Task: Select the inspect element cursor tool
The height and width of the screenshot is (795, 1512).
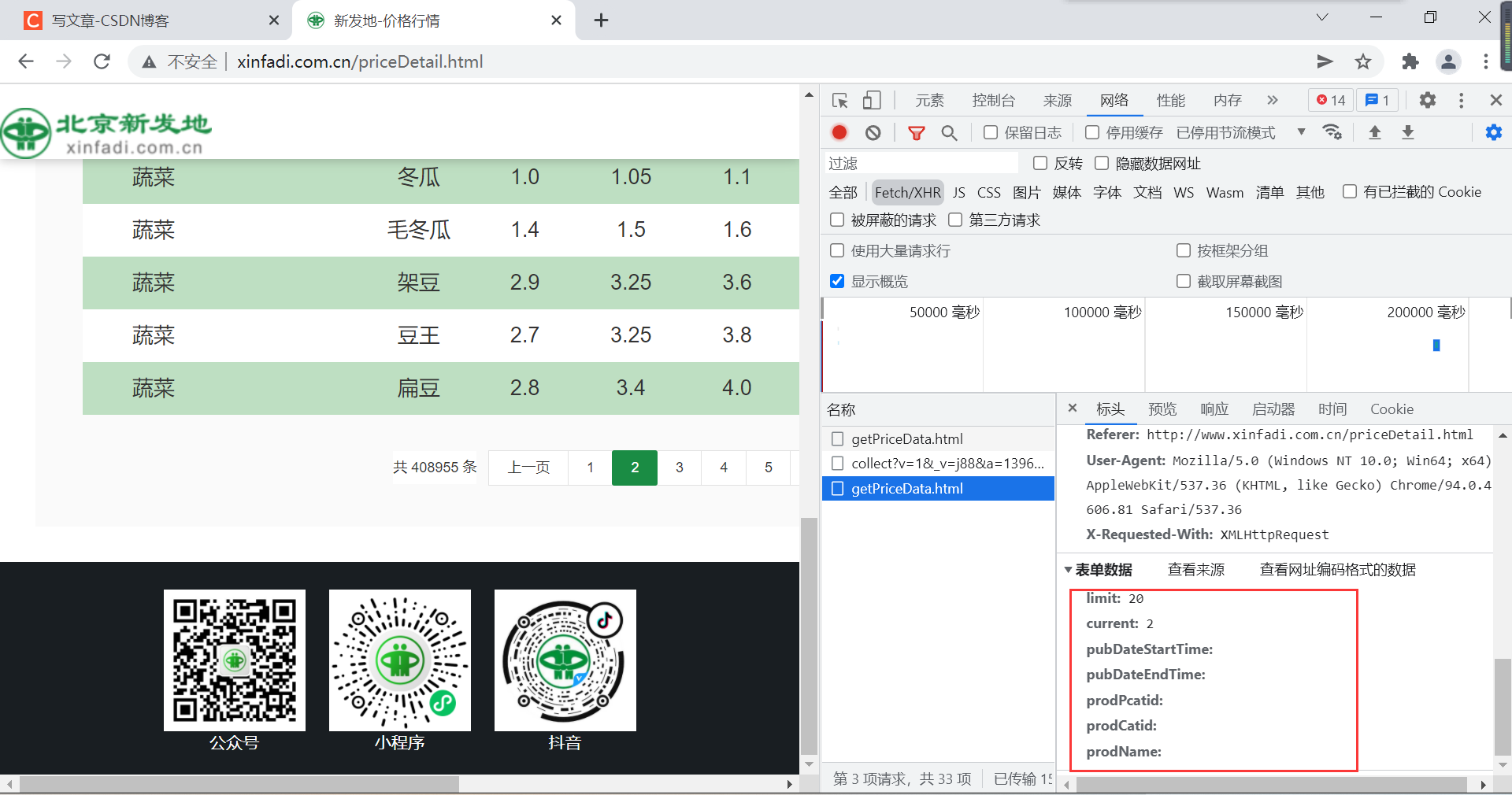Action: (839, 100)
